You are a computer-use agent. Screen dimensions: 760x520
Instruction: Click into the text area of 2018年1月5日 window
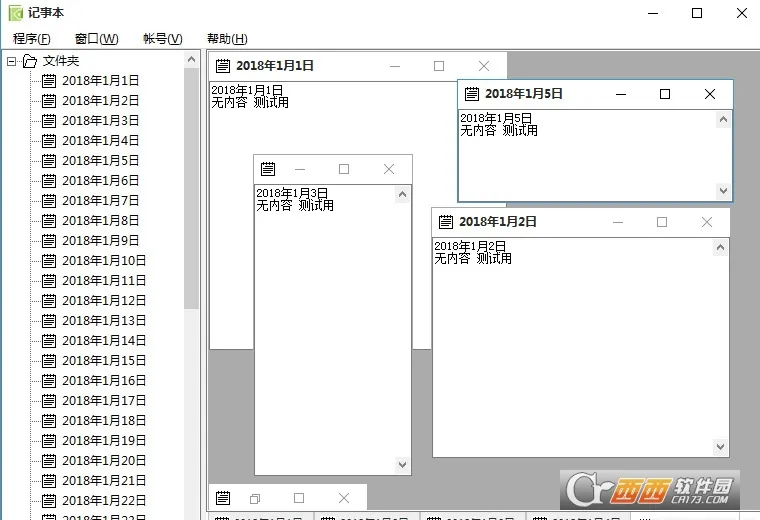pos(587,155)
